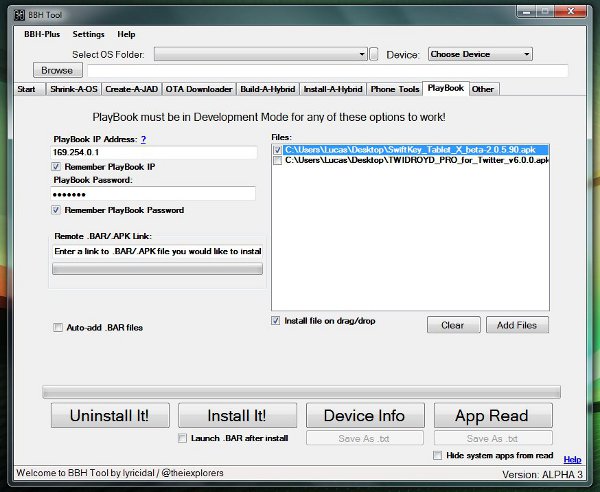The height and width of the screenshot is (492, 600).
Task: Click the '?' link beside PlayBook IP Address
Action: pyautogui.click(x=143, y=140)
